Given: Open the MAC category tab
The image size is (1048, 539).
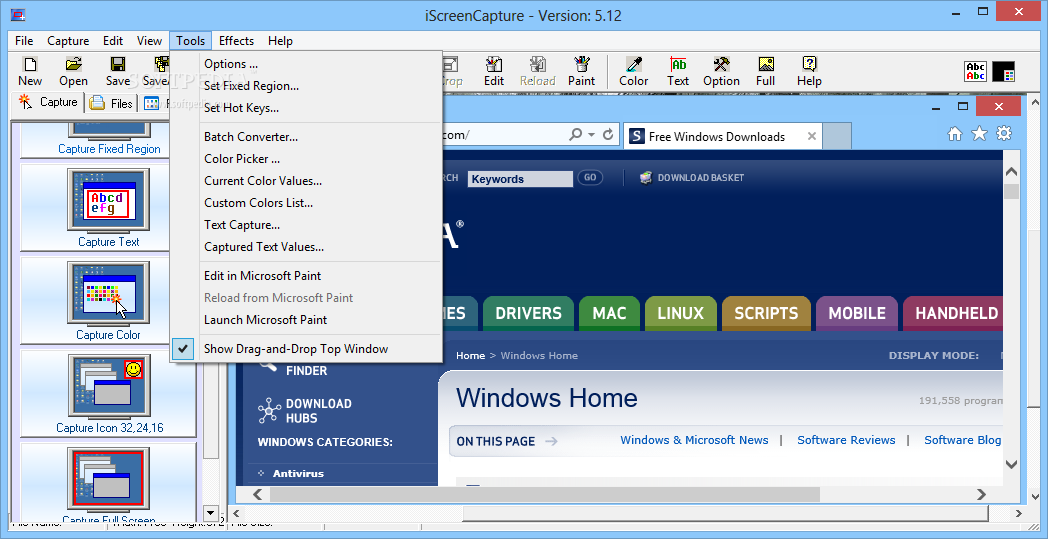Looking at the screenshot, I should pos(610,313).
